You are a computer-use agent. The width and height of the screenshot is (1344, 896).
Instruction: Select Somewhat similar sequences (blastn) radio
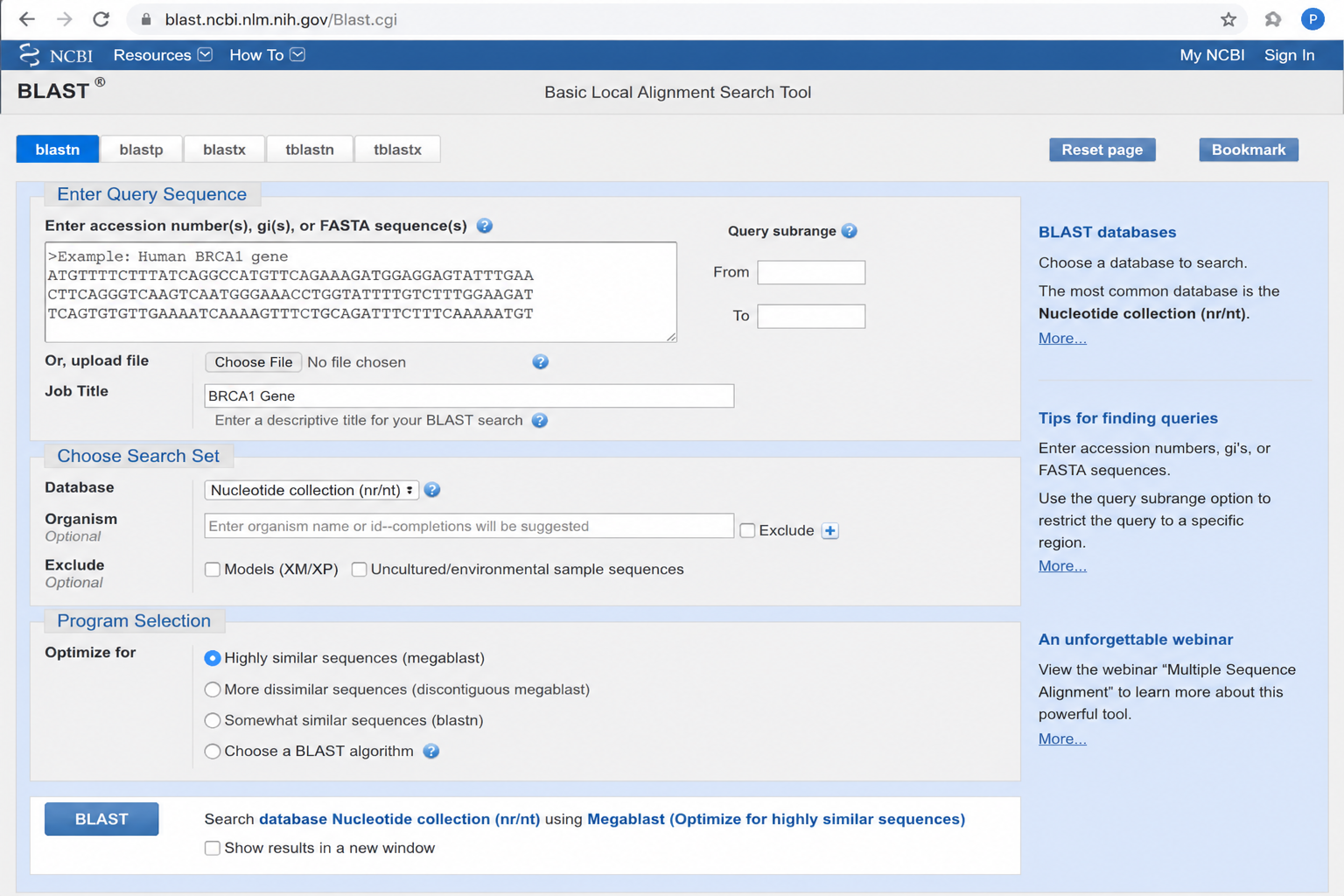pos(213,720)
